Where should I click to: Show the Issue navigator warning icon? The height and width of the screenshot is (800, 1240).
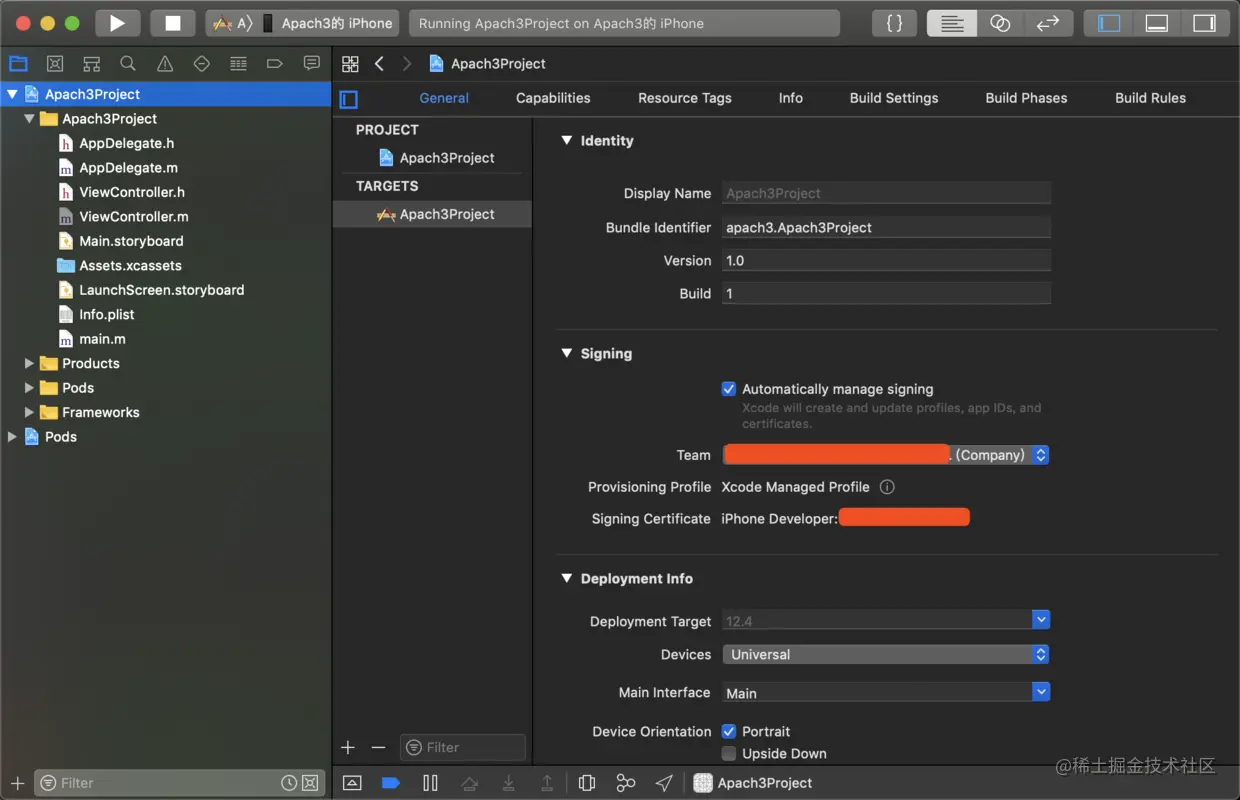click(x=165, y=64)
